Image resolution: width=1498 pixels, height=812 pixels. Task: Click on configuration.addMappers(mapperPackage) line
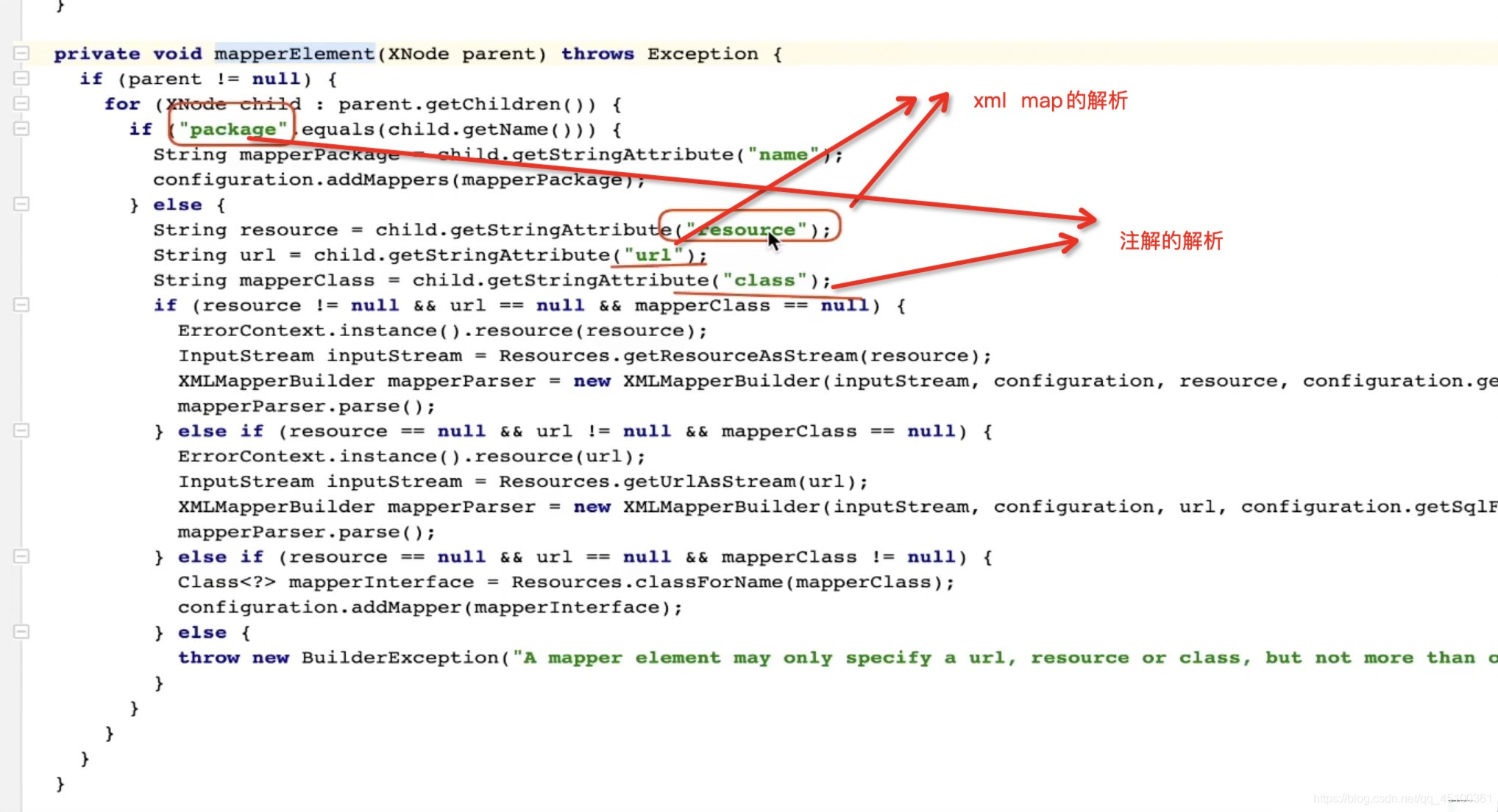[400, 179]
